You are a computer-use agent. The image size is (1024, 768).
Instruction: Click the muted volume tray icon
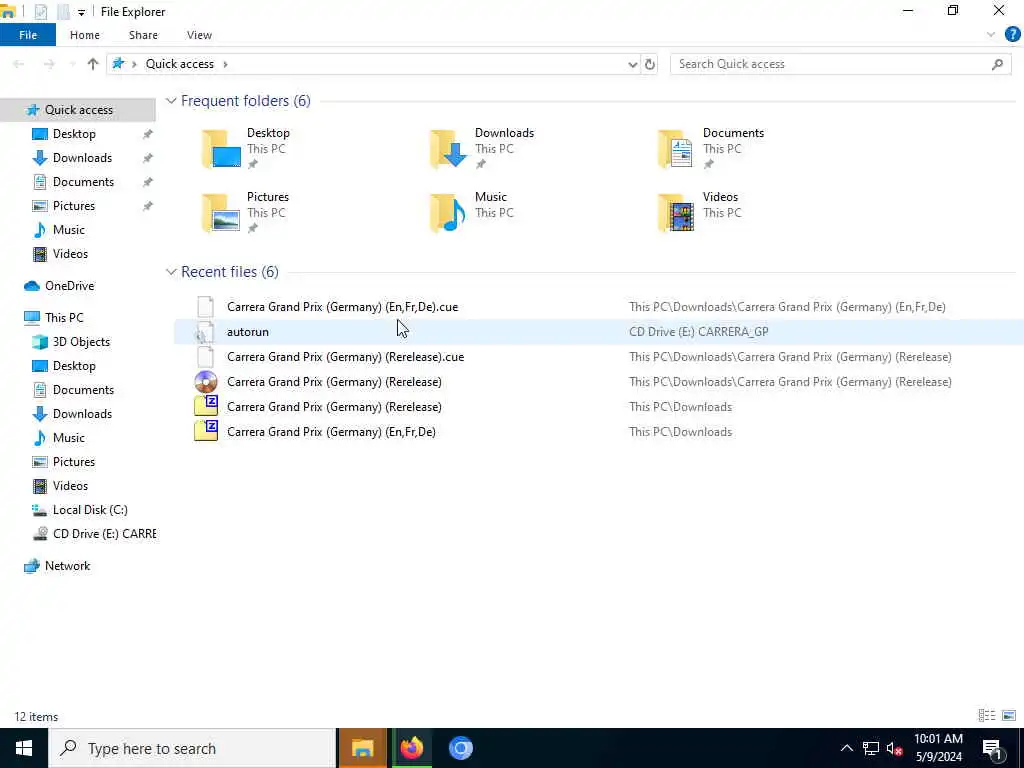(895, 748)
